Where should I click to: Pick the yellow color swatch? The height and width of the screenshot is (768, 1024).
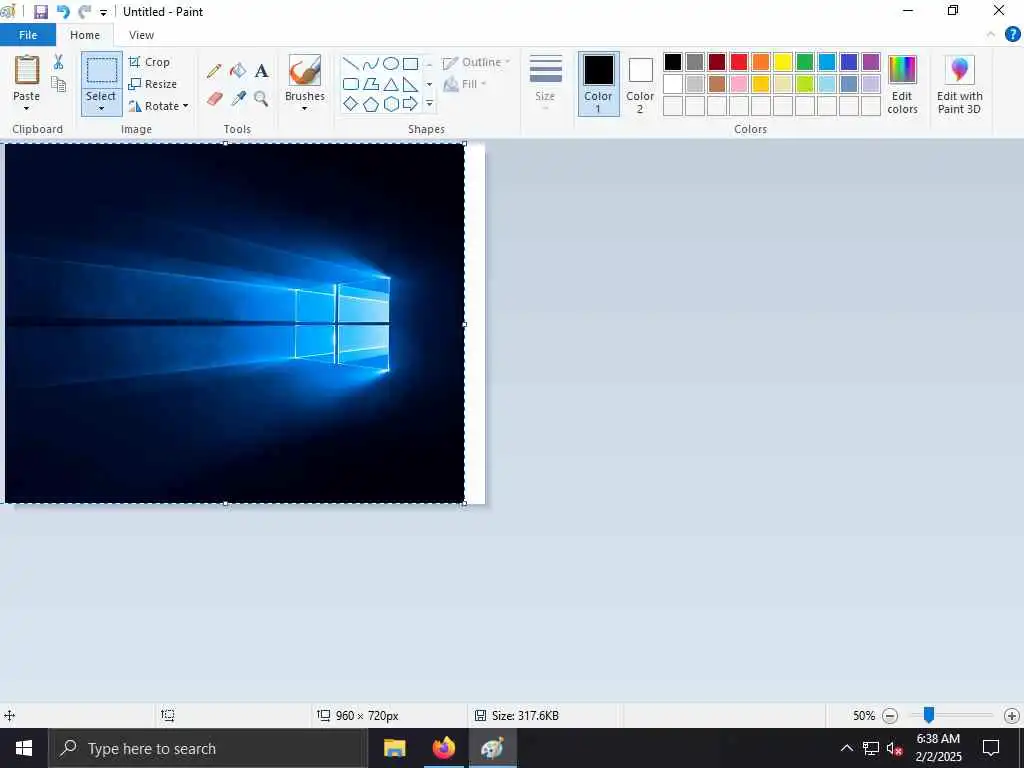[782, 62]
